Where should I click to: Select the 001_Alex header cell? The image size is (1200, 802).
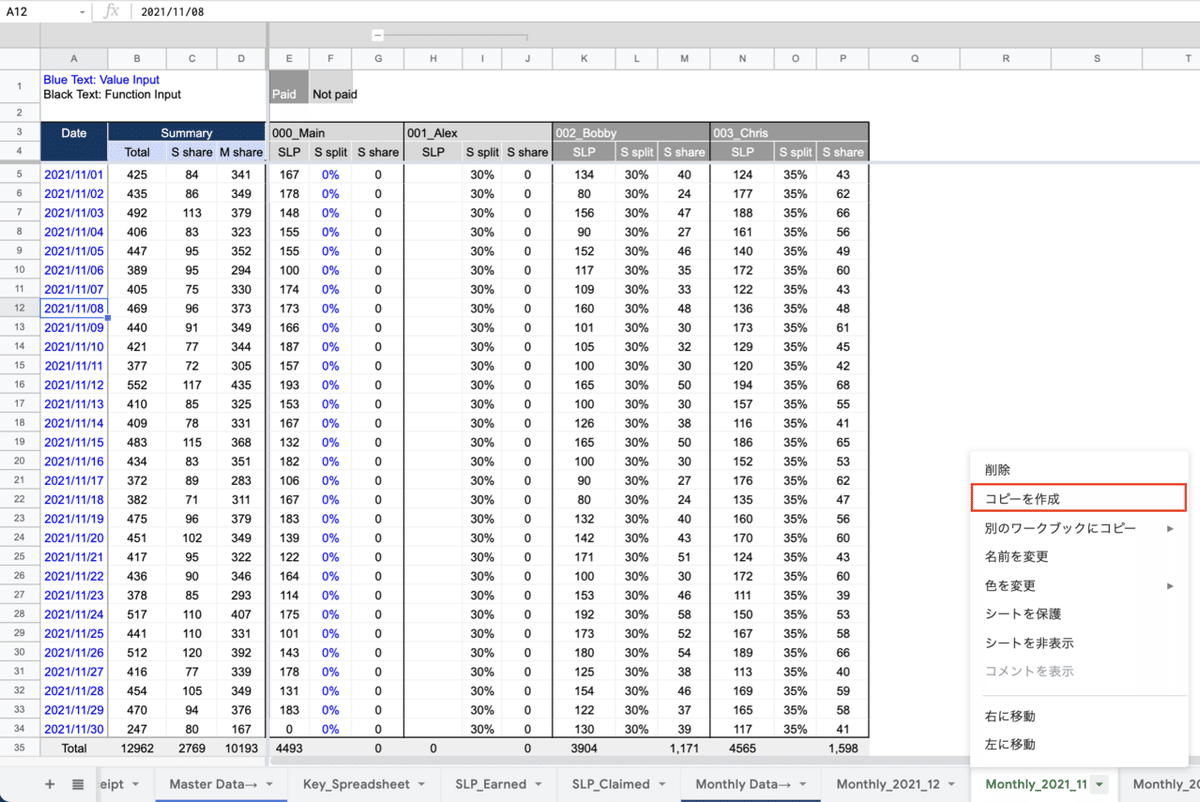[x=478, y=132]
